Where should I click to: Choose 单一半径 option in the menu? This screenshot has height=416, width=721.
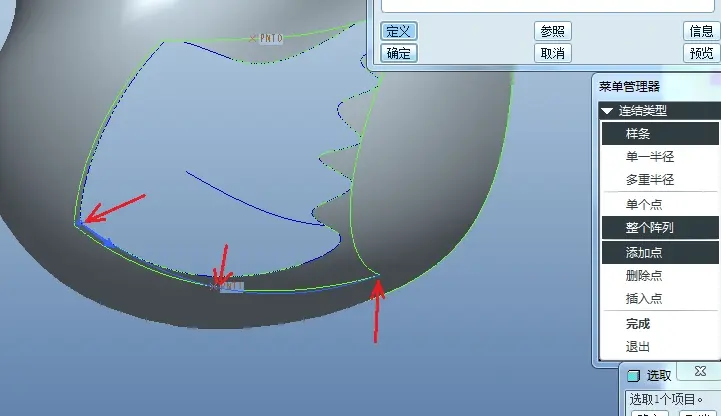660,157
